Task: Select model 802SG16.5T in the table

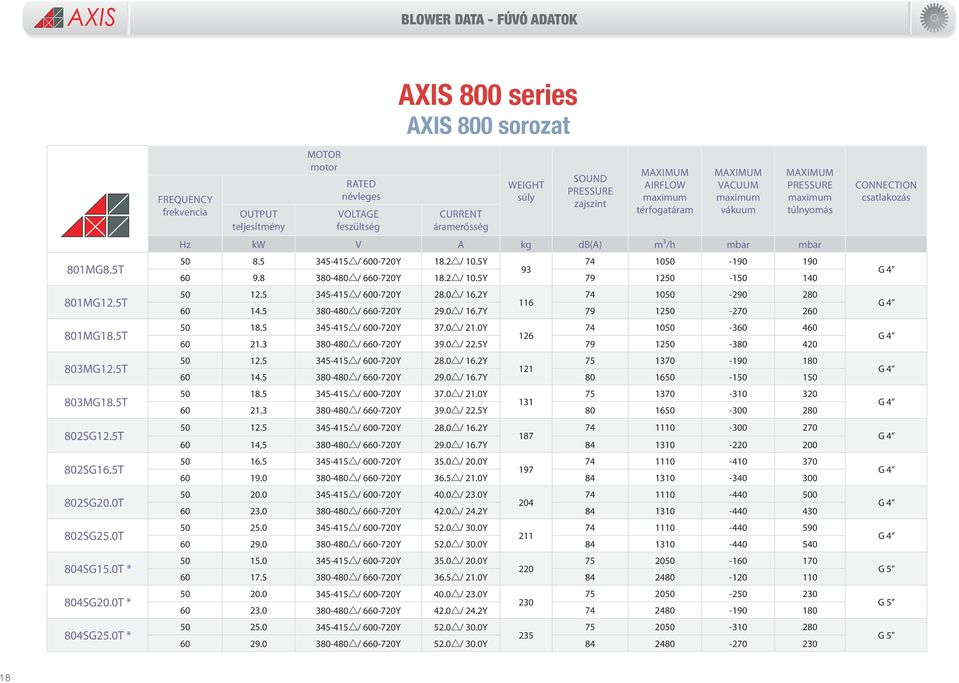Action: (x=94, y=470)
